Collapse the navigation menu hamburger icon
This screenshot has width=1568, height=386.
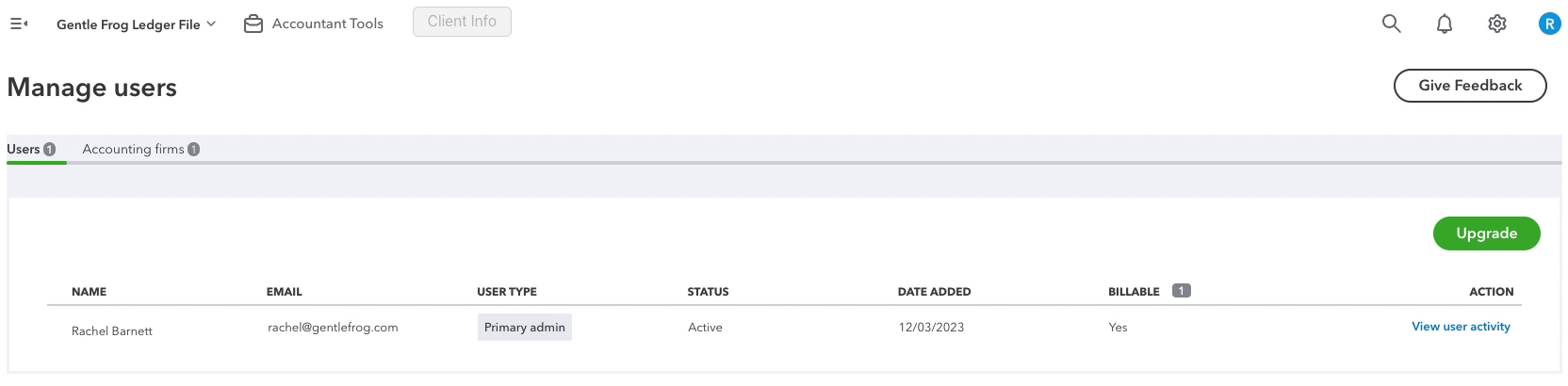pyautogui.click(x=18, y=24)
